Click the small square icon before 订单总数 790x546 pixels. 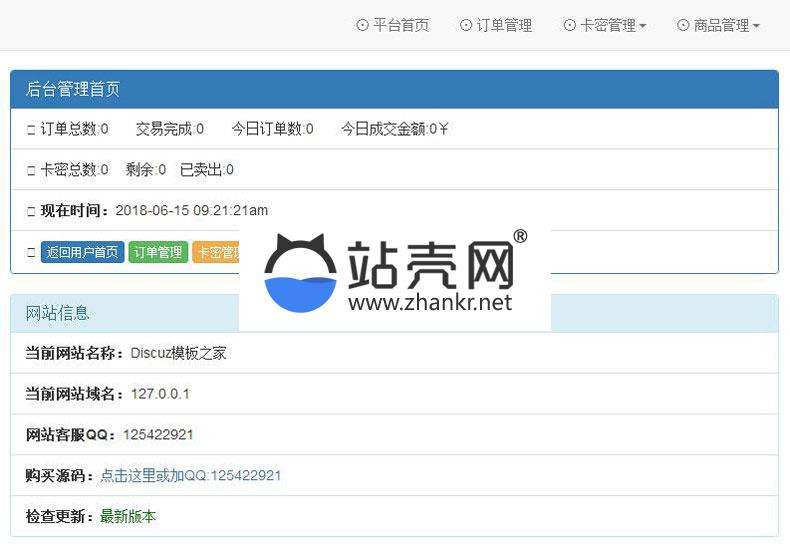pos(31,130)
